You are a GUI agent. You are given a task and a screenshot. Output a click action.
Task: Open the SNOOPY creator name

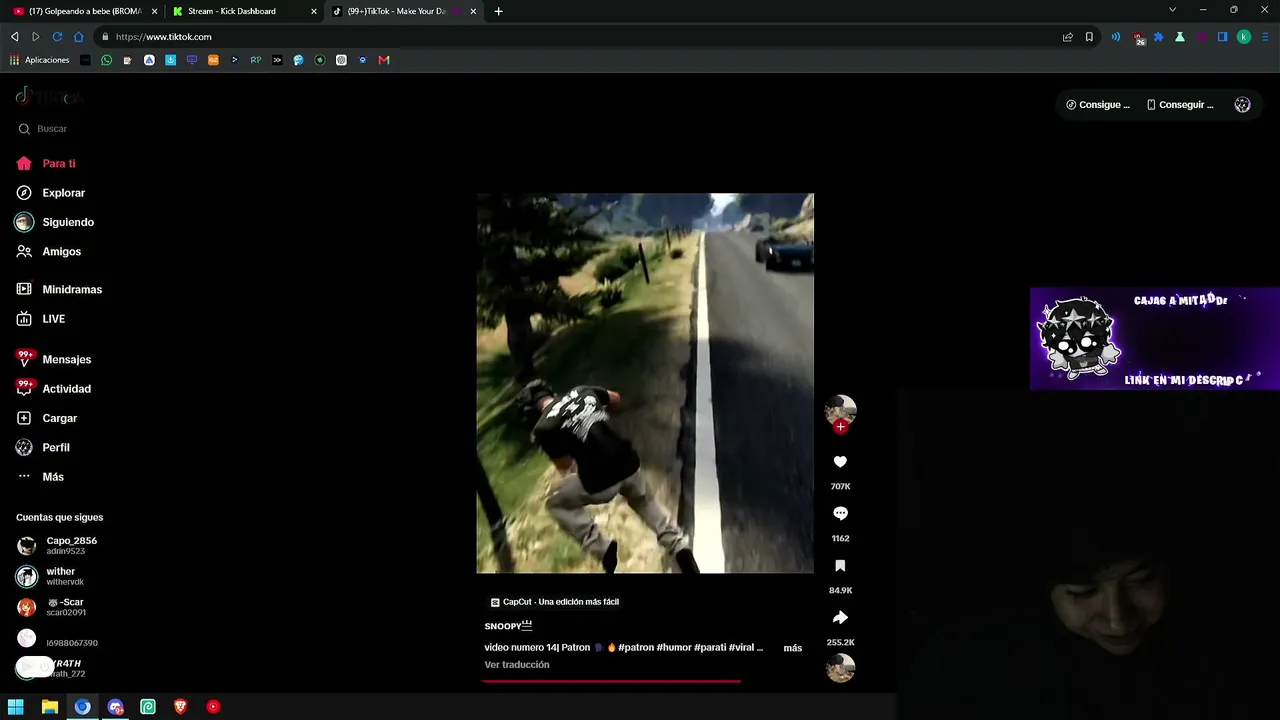point(508,626)
